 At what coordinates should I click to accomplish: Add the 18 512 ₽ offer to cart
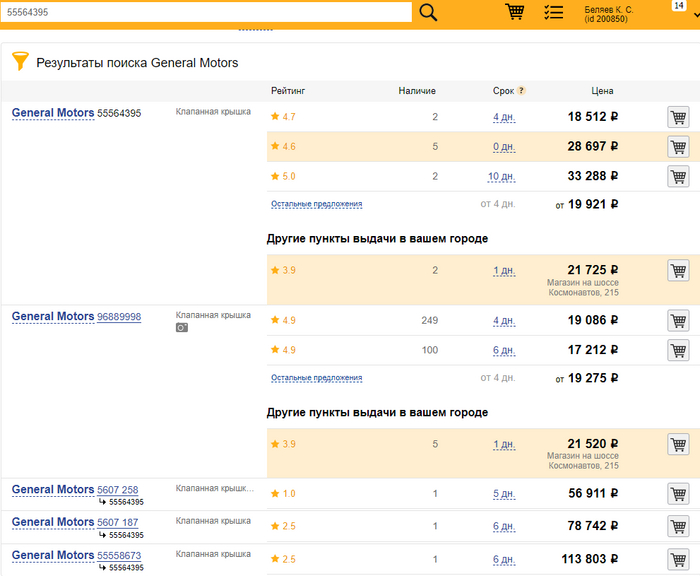click(678, 117)
